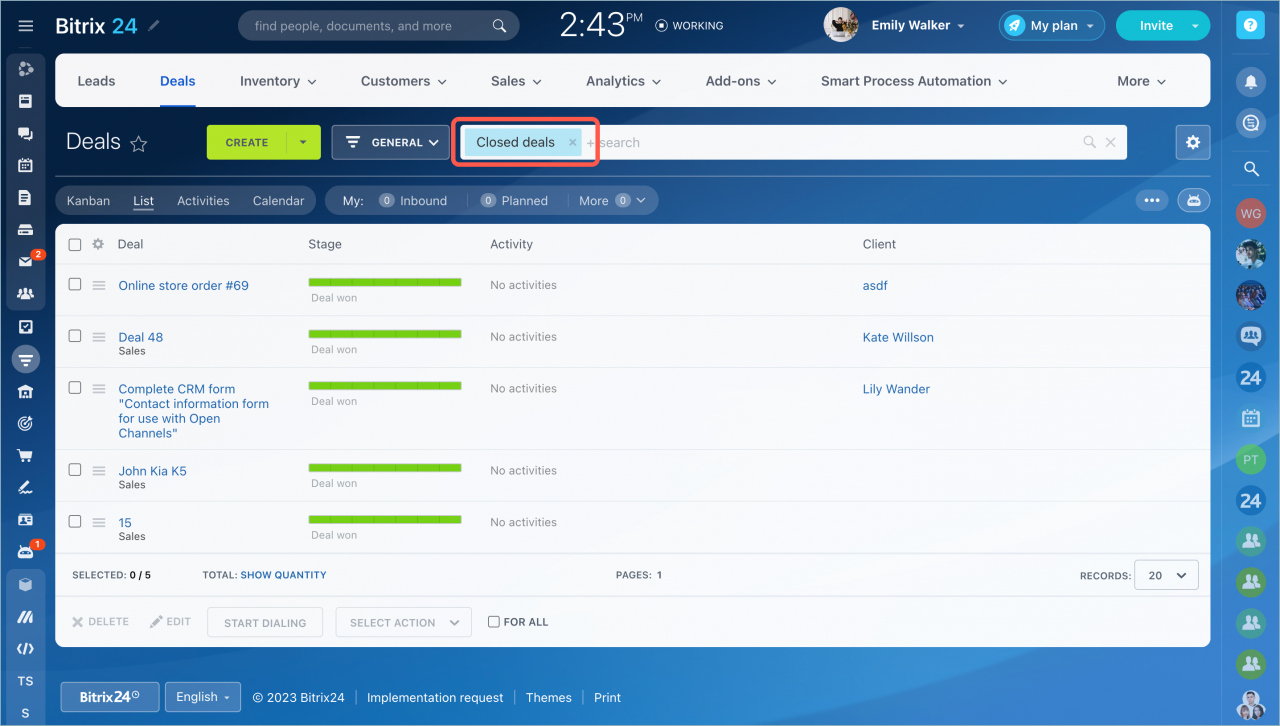Screen dimensions: 1280x726
Task: Switch to Kanban view
Action: [88, 201]
